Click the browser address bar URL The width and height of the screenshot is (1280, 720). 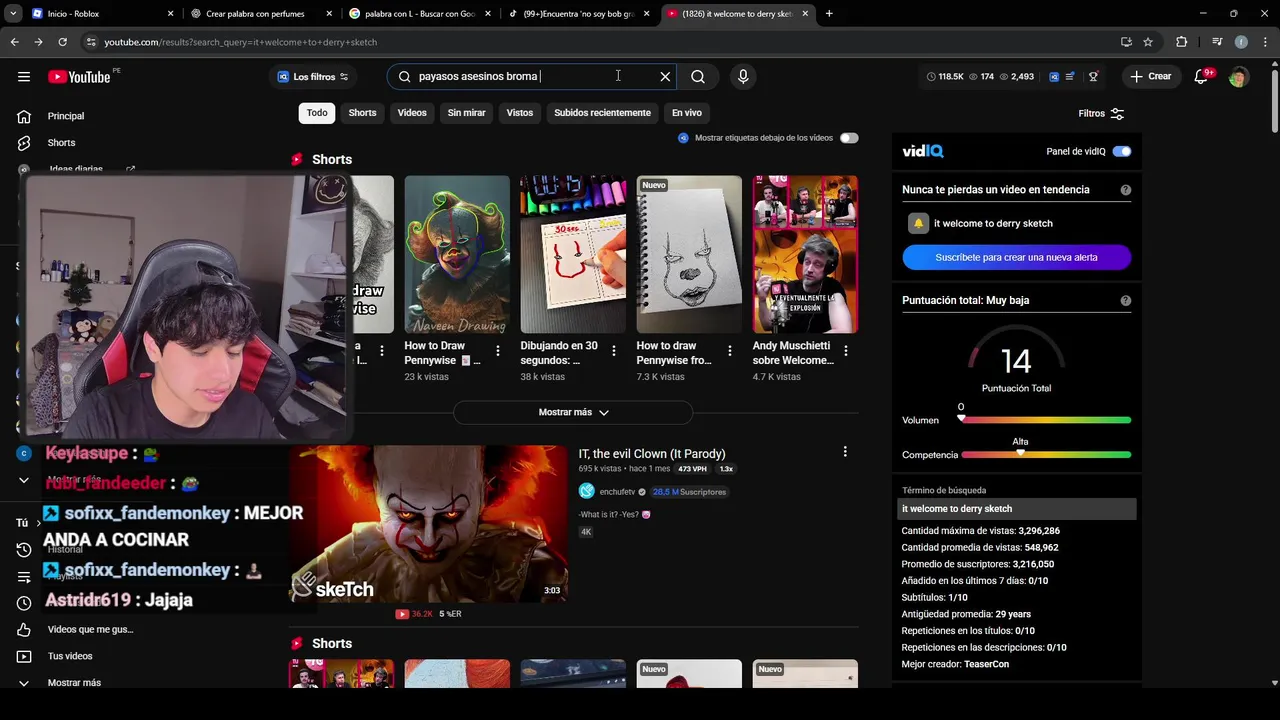coord(240,42)
